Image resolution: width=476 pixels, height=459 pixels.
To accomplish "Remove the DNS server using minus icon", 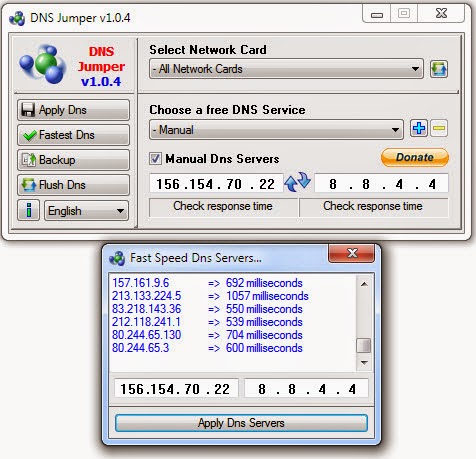I will point(439,128).
